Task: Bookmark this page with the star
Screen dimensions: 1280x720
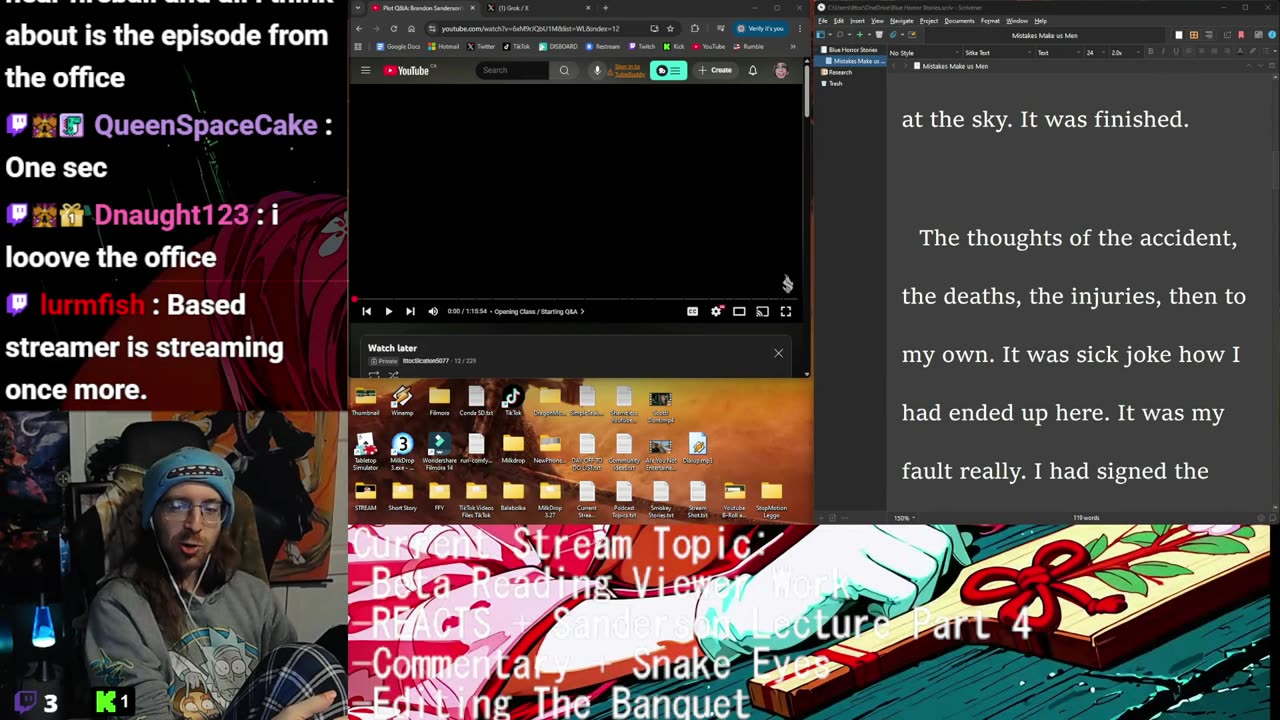Action: pos(670,28)
